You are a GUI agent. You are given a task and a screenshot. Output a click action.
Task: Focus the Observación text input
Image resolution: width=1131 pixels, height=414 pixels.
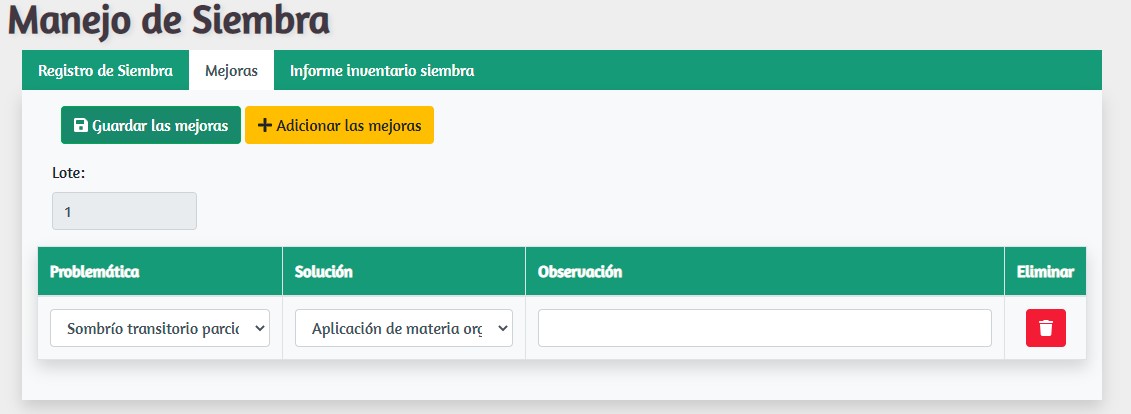point(764,328)
